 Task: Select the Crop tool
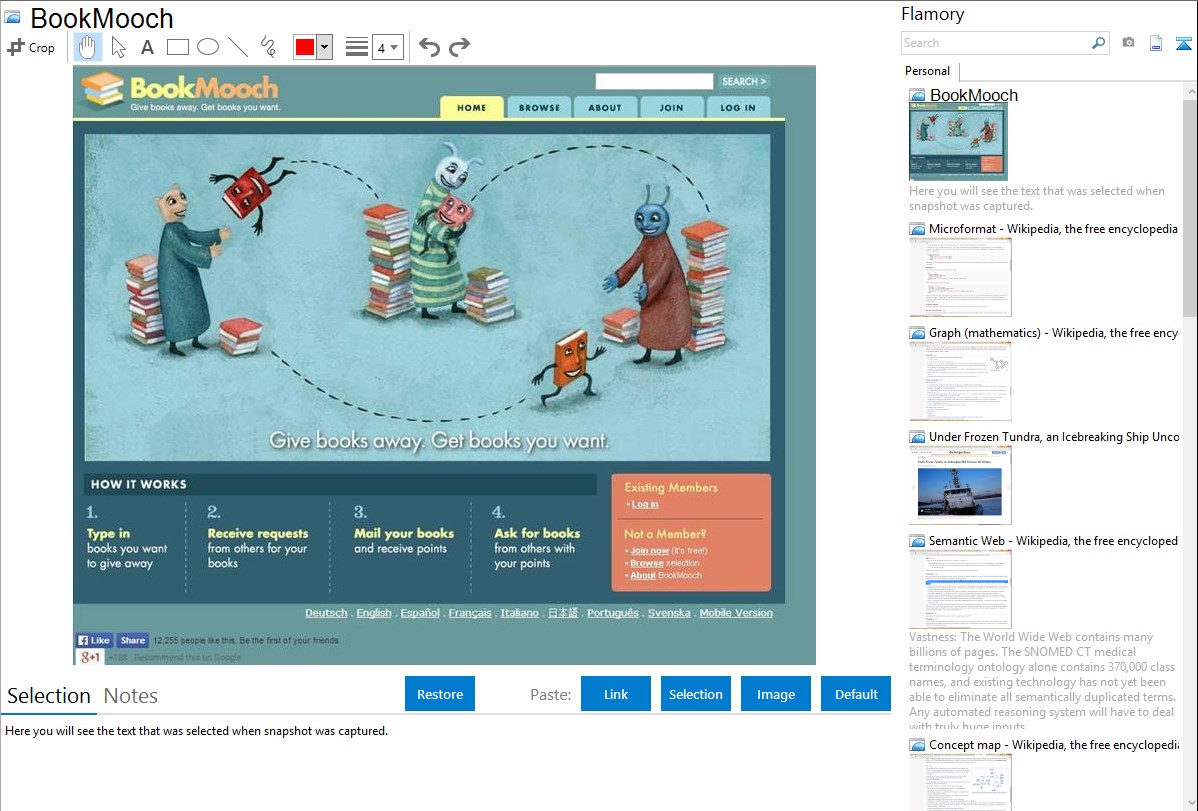(x=31, y=47)
